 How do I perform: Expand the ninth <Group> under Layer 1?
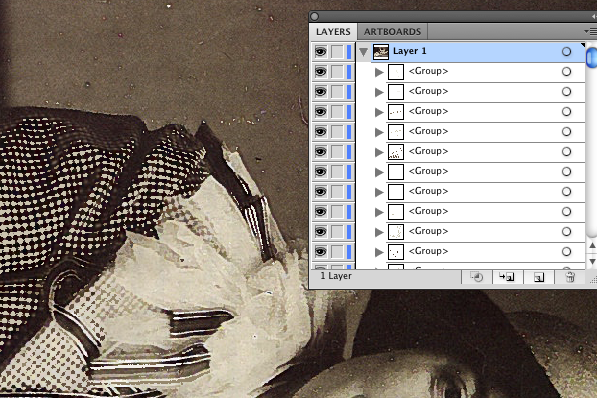(379, 232)
